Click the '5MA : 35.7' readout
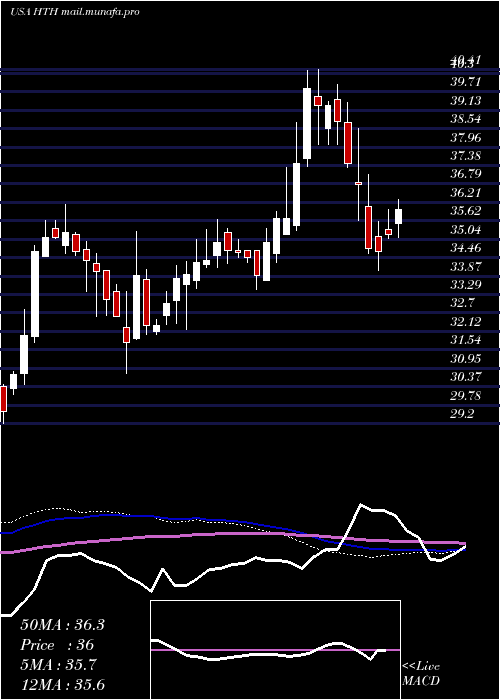500x700 pixels. (57, 665)
